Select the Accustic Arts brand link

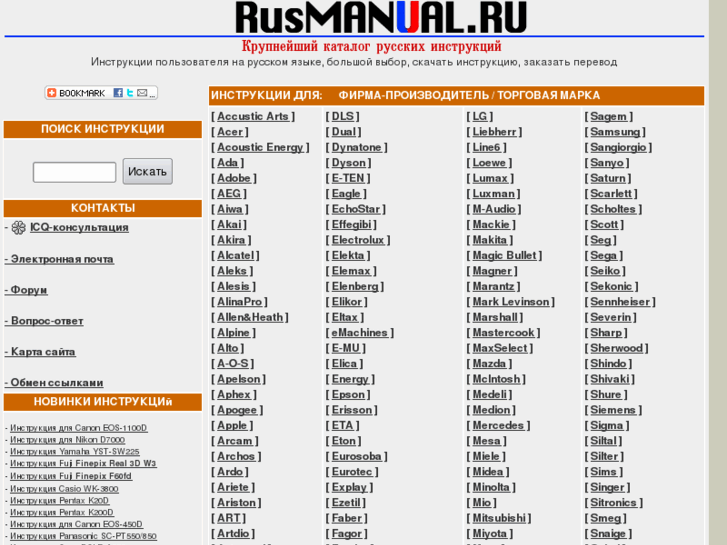(x=253, y=116)
